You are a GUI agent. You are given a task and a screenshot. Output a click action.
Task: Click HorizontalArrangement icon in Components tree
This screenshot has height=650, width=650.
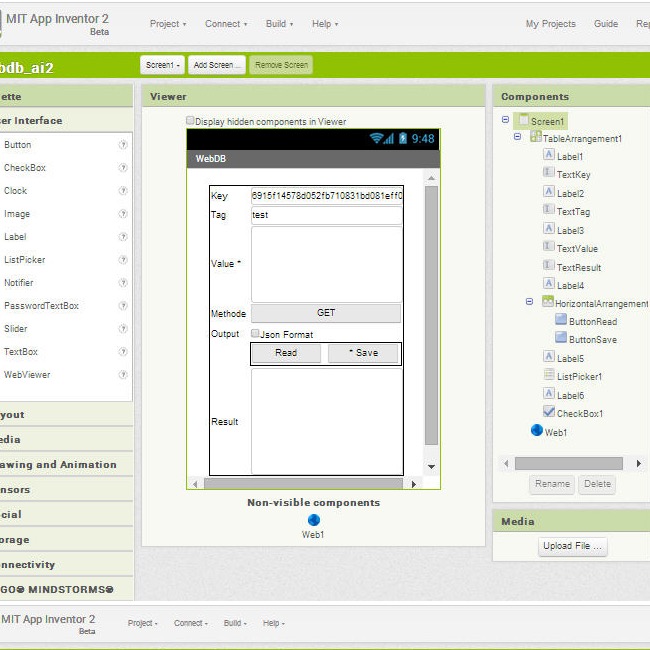coord(548,302)
